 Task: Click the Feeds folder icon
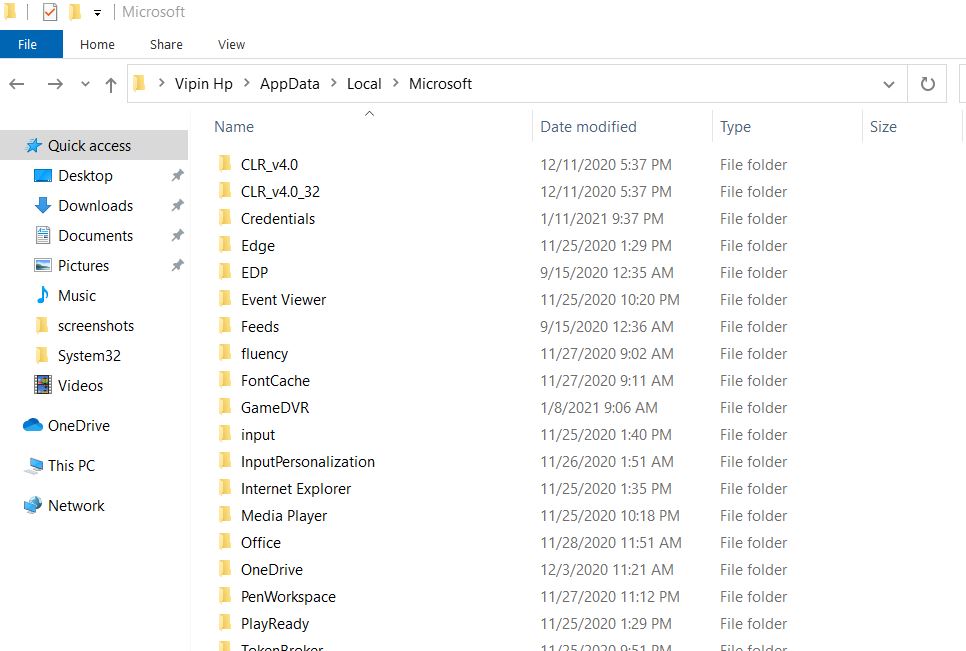225,326
